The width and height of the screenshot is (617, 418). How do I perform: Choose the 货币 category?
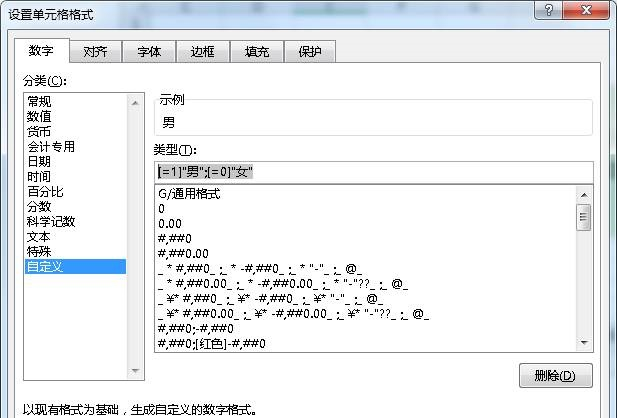click(75, 131)
